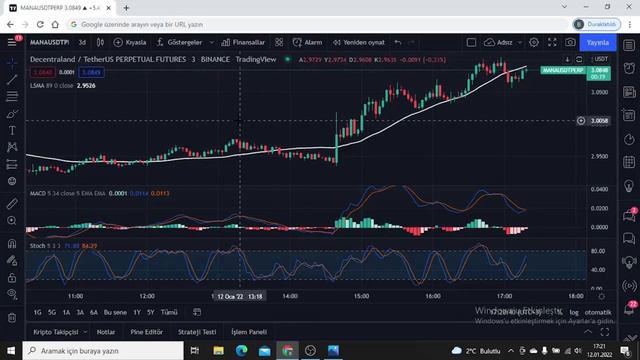Screen dimensions: 640x360
Task: Open the Strateji Testi tab
Action: [197, 332]
